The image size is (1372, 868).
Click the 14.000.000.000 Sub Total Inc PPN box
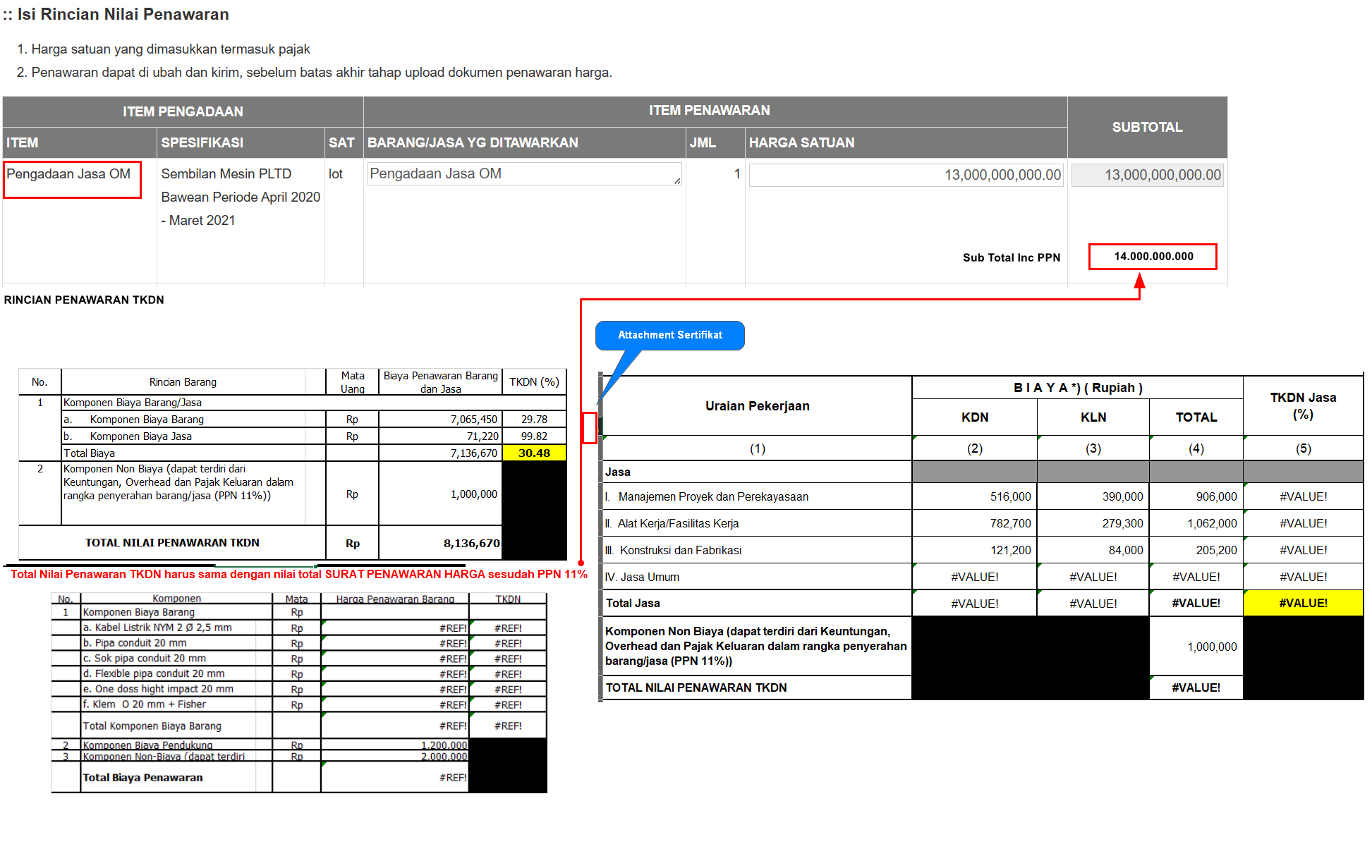click(x=1153, y=257)
